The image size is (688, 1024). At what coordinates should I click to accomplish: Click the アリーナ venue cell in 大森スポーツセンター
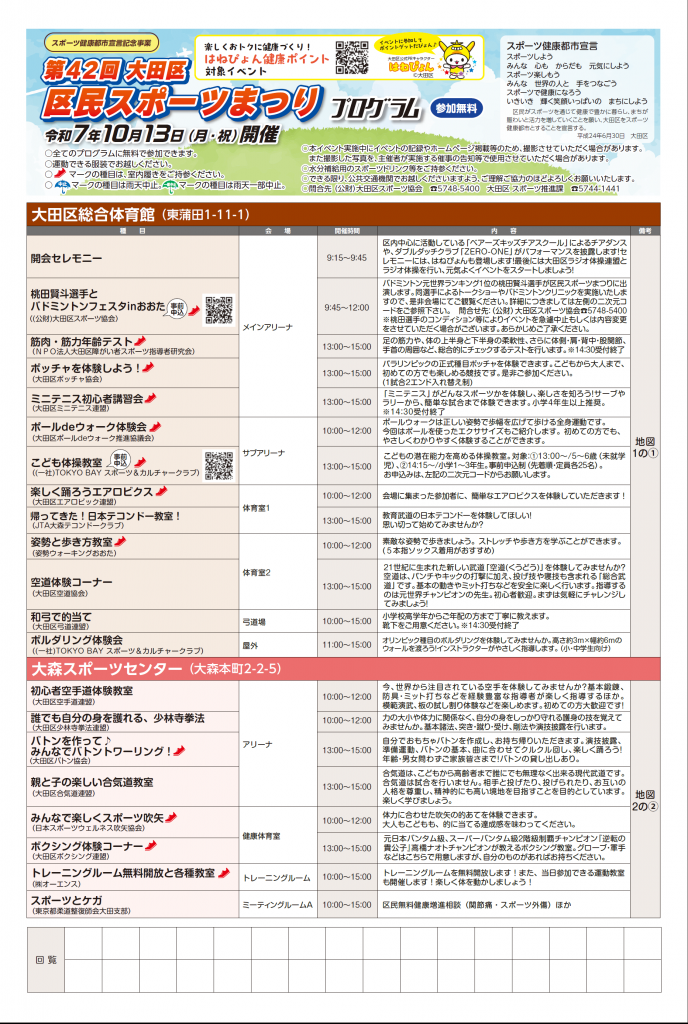click(279, 744)
